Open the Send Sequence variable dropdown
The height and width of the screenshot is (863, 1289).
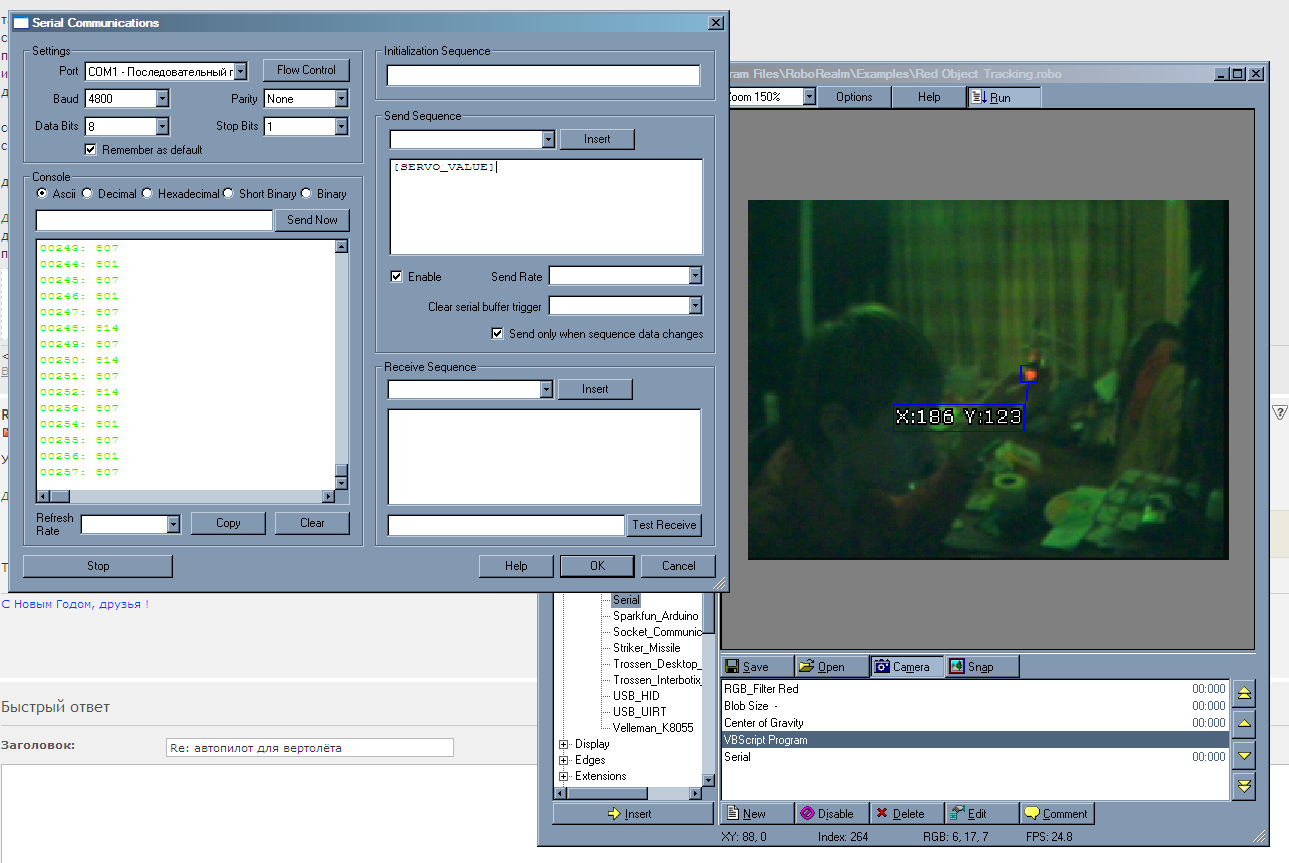pos(548,139)
